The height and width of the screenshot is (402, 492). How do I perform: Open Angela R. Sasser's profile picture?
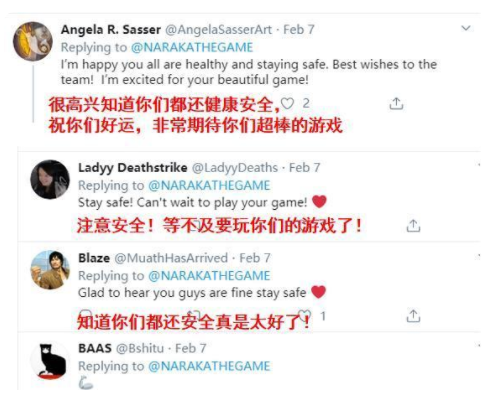[33, 41]
